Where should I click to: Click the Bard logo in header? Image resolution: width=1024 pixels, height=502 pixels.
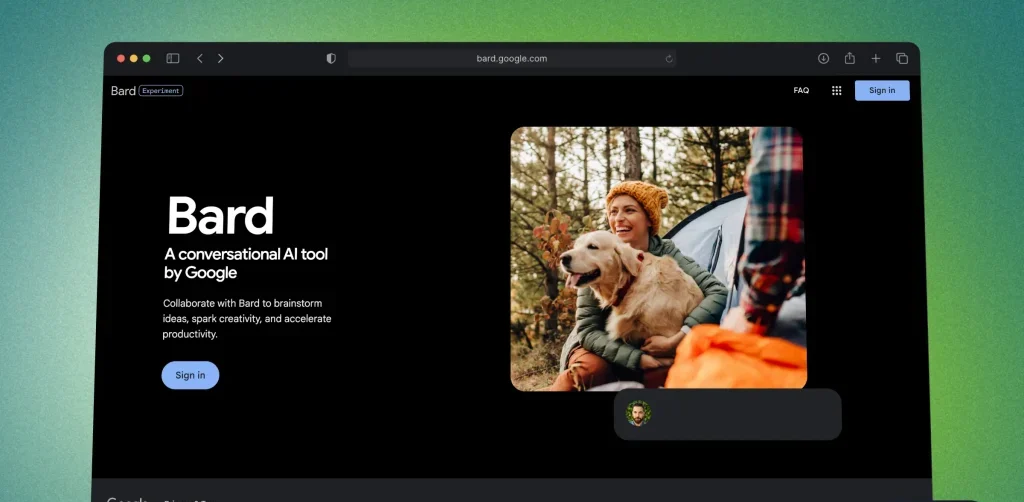point(123,91)
